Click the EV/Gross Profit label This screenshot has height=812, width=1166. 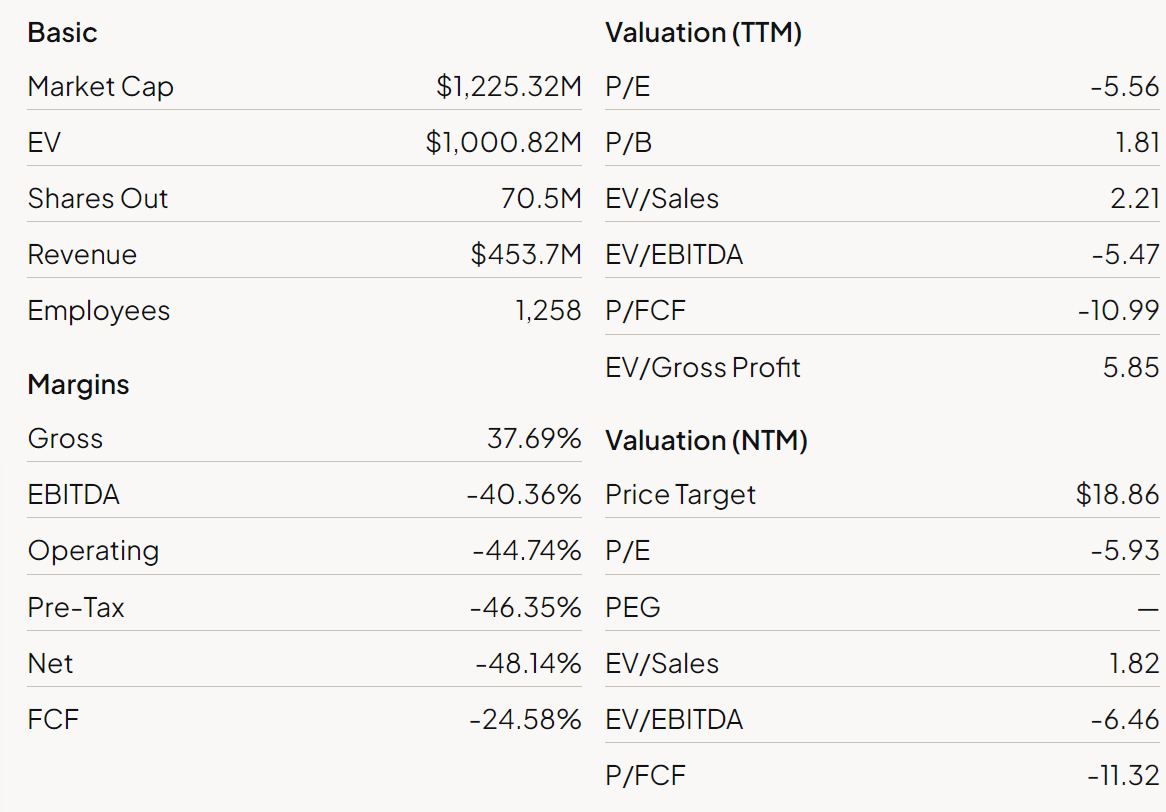(x=703, y=368)
